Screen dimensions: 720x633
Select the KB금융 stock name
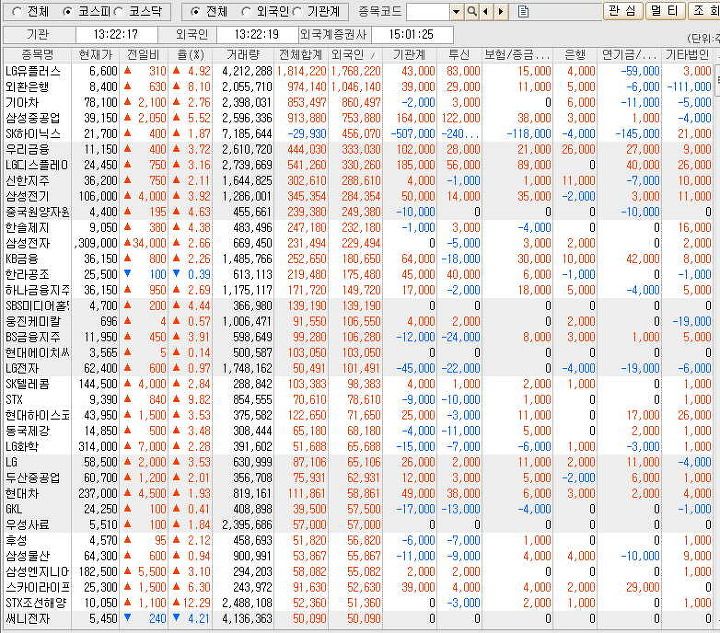click(x=22, y=259)
